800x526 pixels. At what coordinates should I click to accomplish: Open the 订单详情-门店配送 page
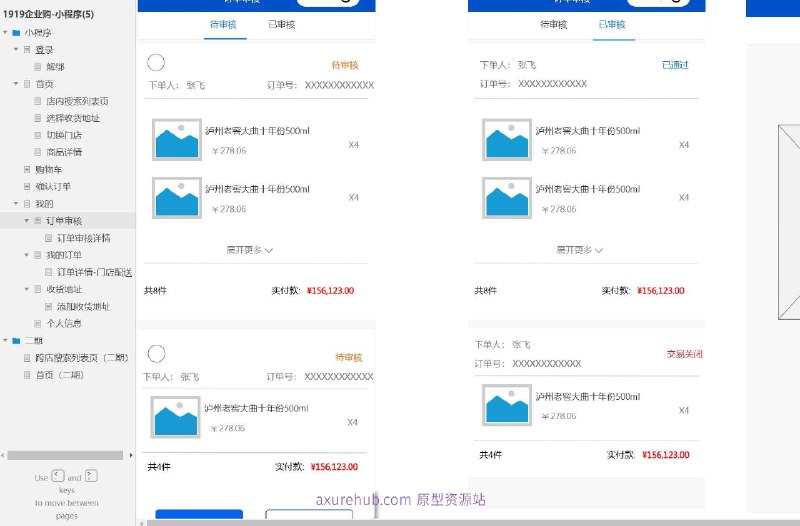pos(94,272)
